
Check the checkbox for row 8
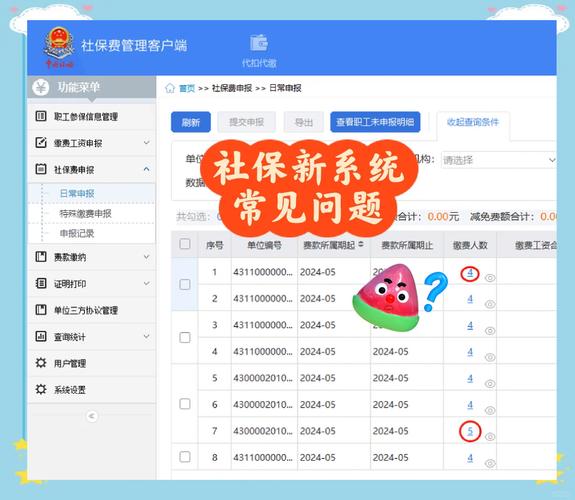(x=185, y=457)
